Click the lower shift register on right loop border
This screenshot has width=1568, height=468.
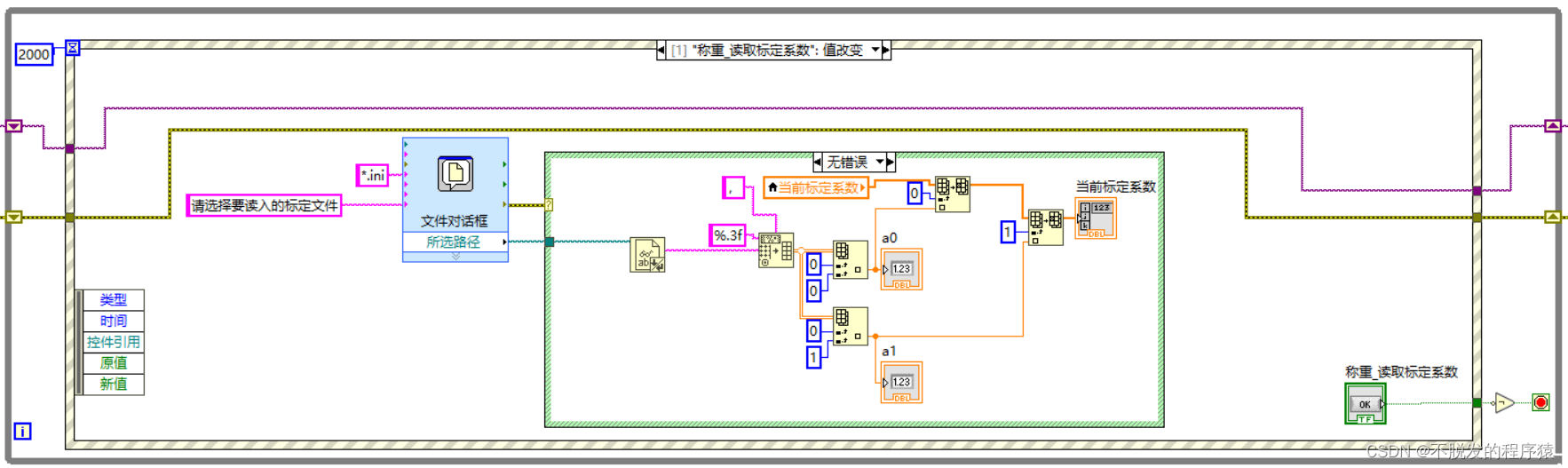pyautogui.click(x=1553, y=217)
